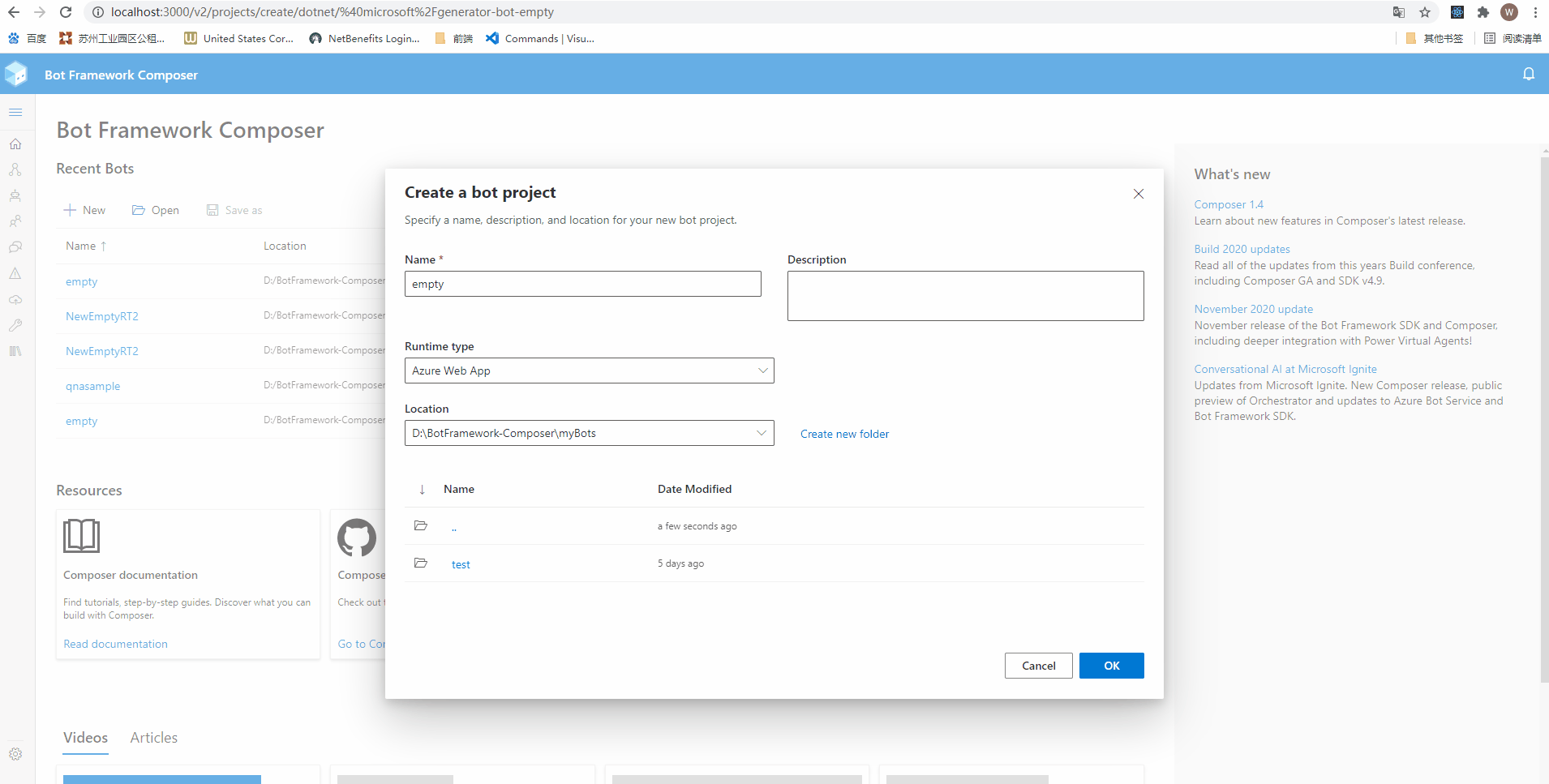Open the first NewEmptyRT2 recent bot
1549x784 pixels.
pyautogui.click(x=102, y=316)
